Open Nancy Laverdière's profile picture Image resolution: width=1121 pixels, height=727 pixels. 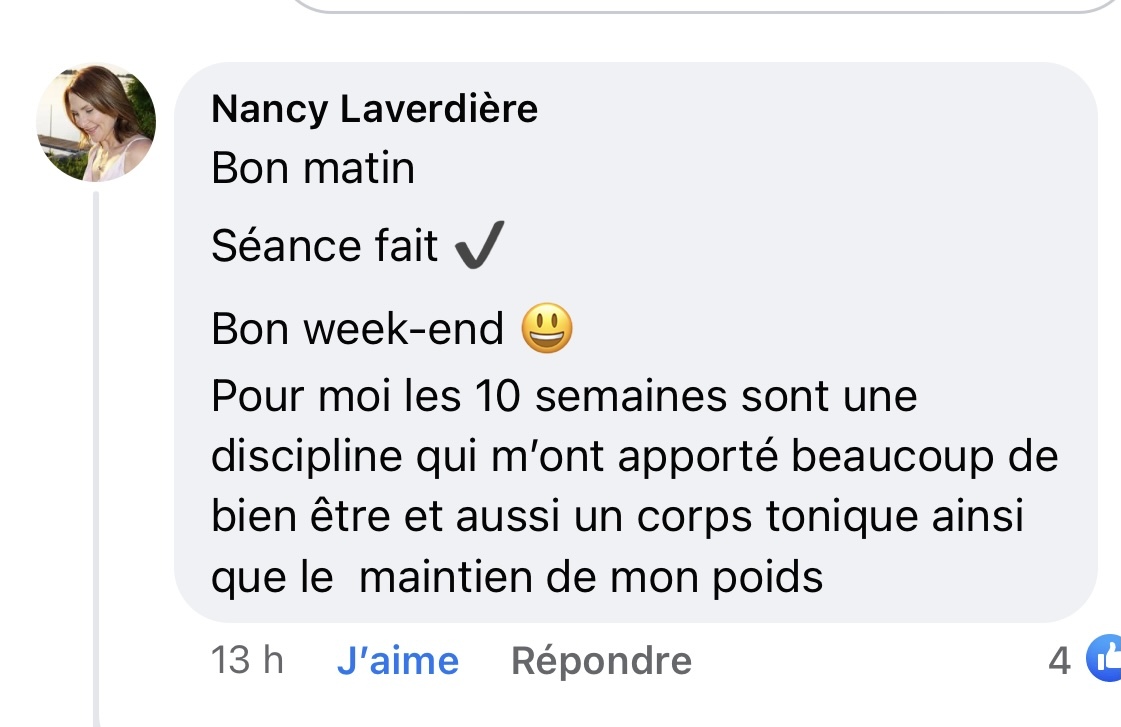[x=96, y=124]
